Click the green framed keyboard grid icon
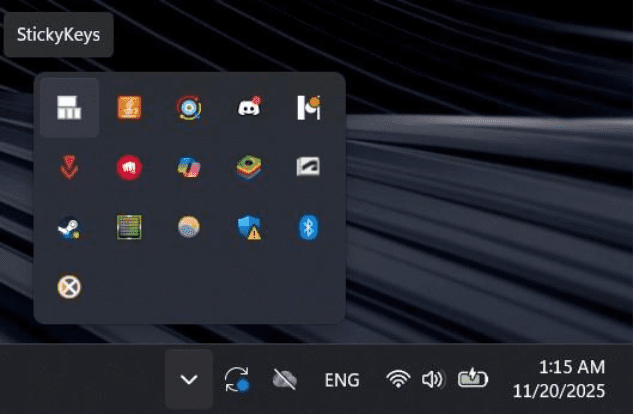 click(129, 227)
